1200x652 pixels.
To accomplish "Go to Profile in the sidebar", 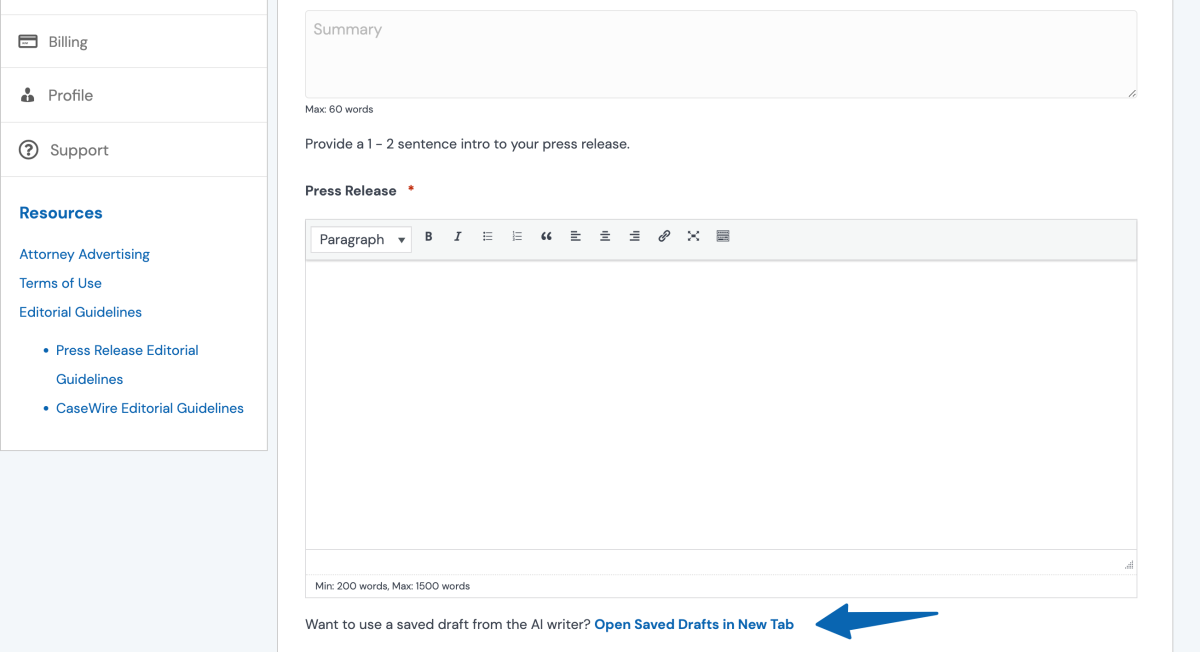I will click(70, 96).
